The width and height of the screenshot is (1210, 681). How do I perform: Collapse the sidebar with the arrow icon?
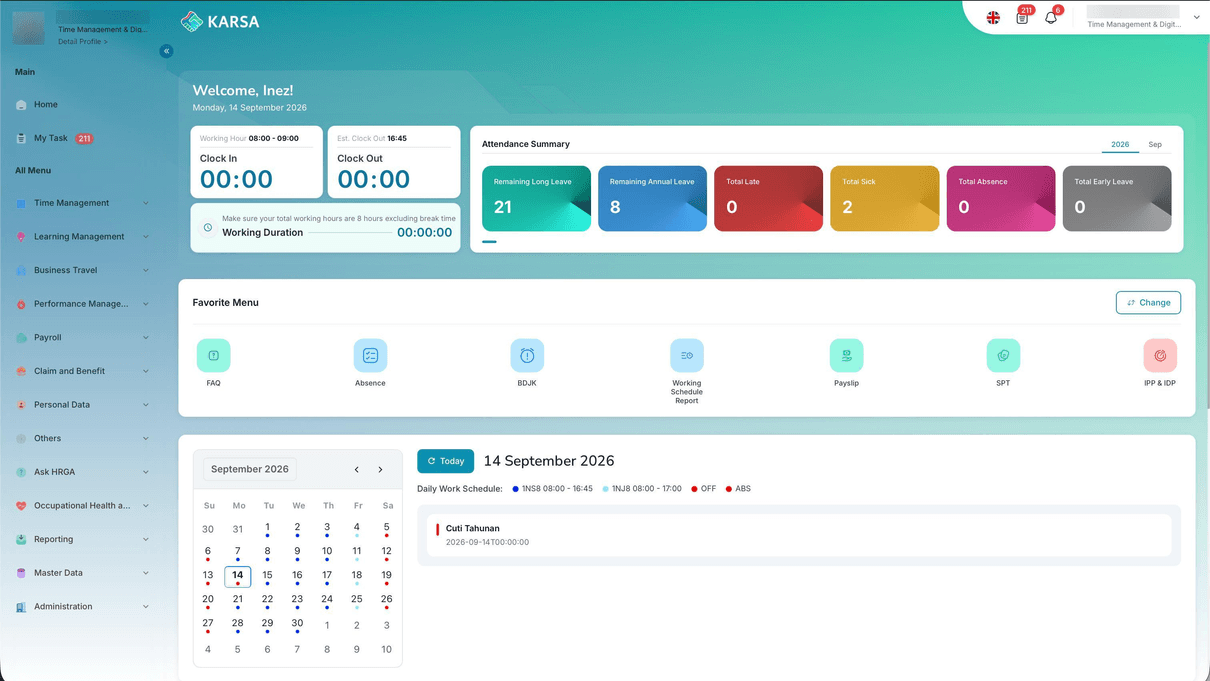(167, 51)
